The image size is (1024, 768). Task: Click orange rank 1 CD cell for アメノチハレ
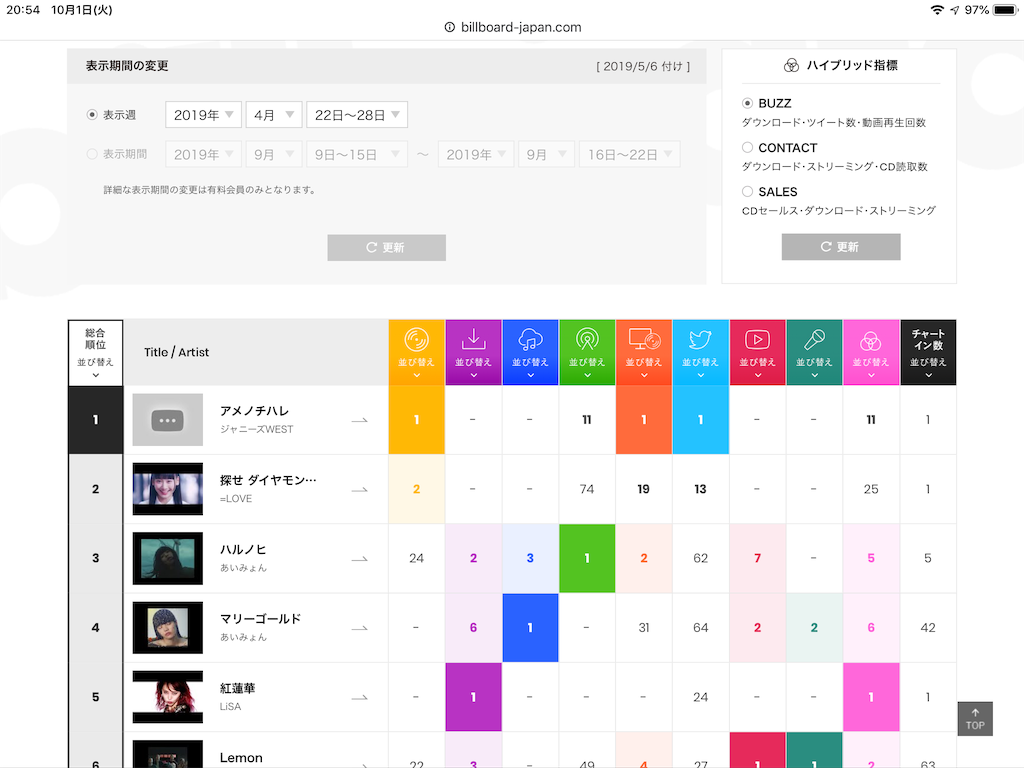point(416,420)
